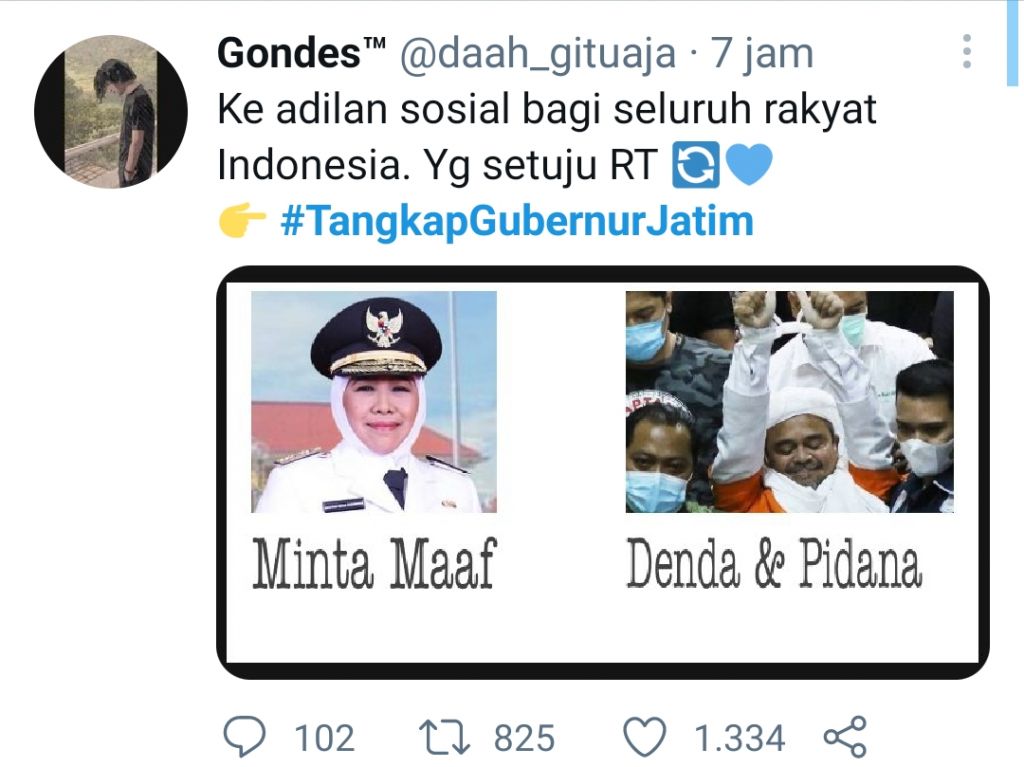The height and width of the screenshot is (767, 1024).
Task: Click the blue refresh arrows emoji
Action: 696,165
